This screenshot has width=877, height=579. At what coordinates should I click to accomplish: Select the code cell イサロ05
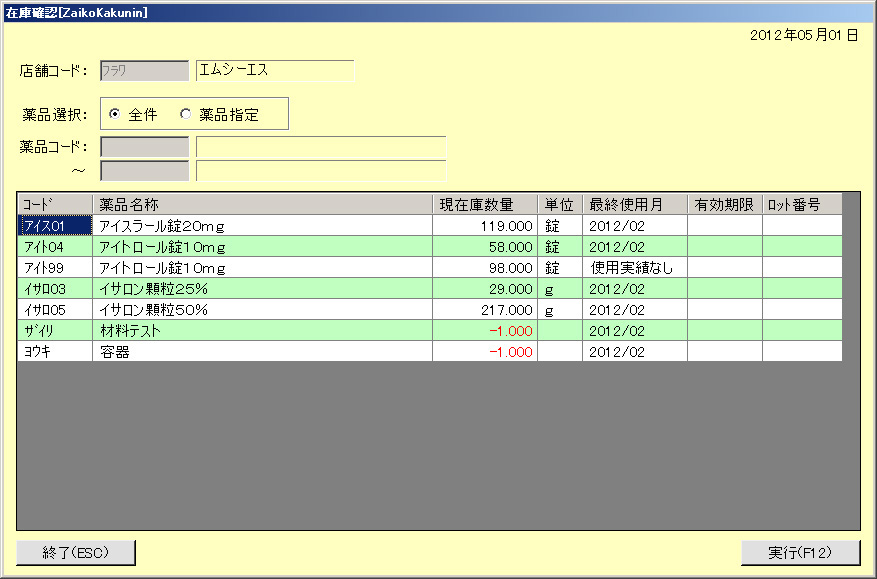pyautogui.click(x=55, y=309)
